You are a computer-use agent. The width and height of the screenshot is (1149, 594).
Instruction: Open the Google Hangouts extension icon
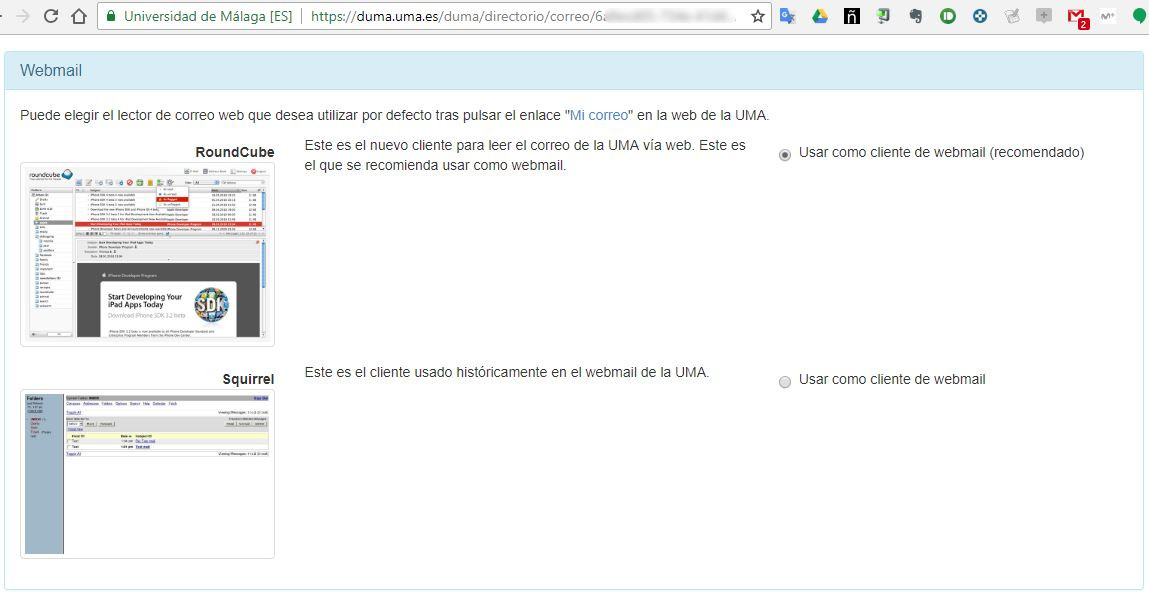(1140, 17)
